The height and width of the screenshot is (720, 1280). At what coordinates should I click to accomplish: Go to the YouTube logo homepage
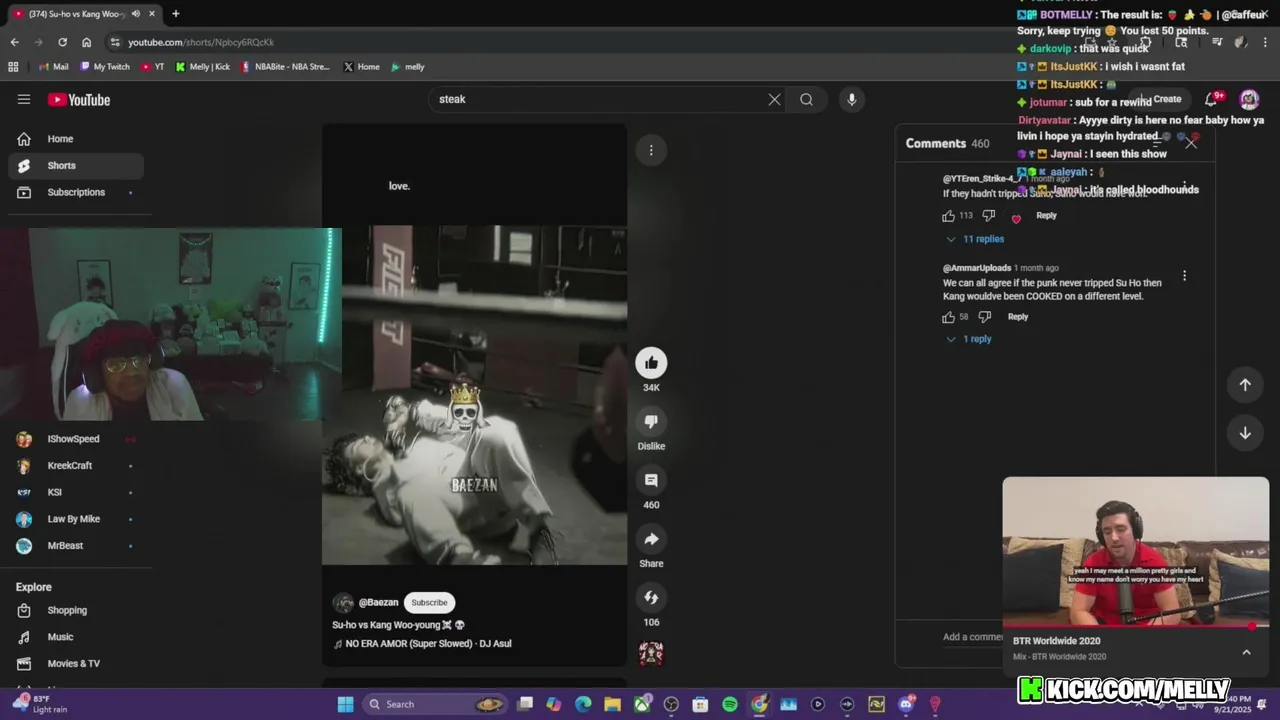[79, 100]
